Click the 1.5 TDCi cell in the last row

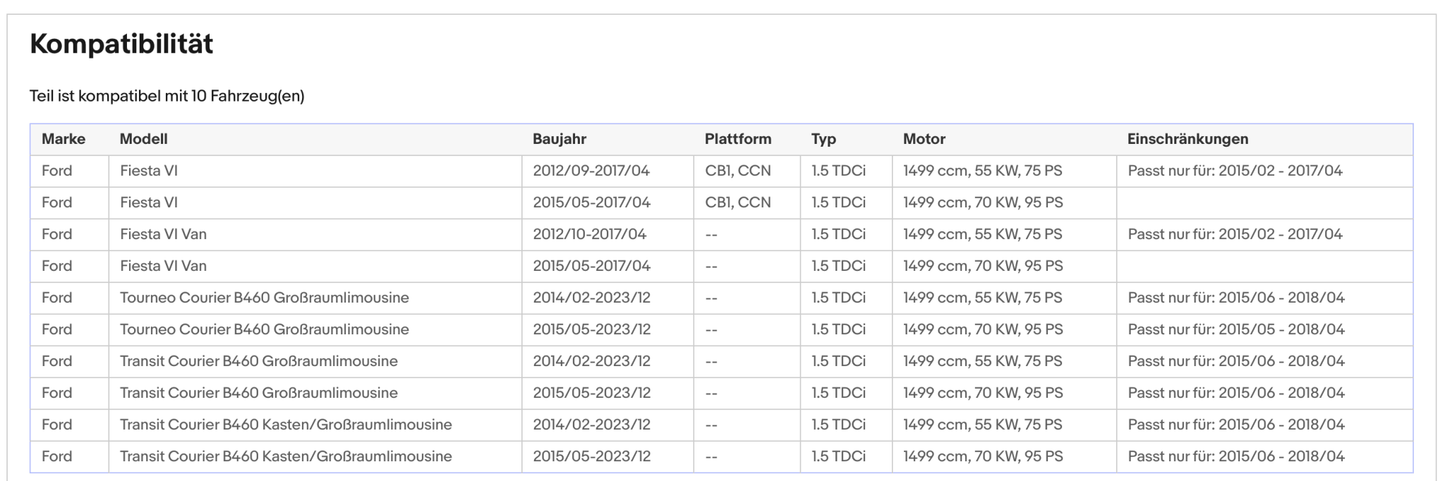[838, 456]
